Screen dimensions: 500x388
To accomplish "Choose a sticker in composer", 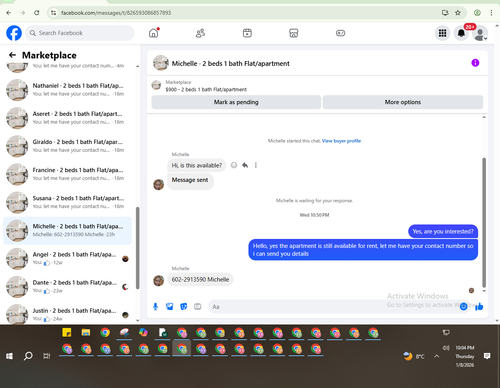I will coord(184,307).
